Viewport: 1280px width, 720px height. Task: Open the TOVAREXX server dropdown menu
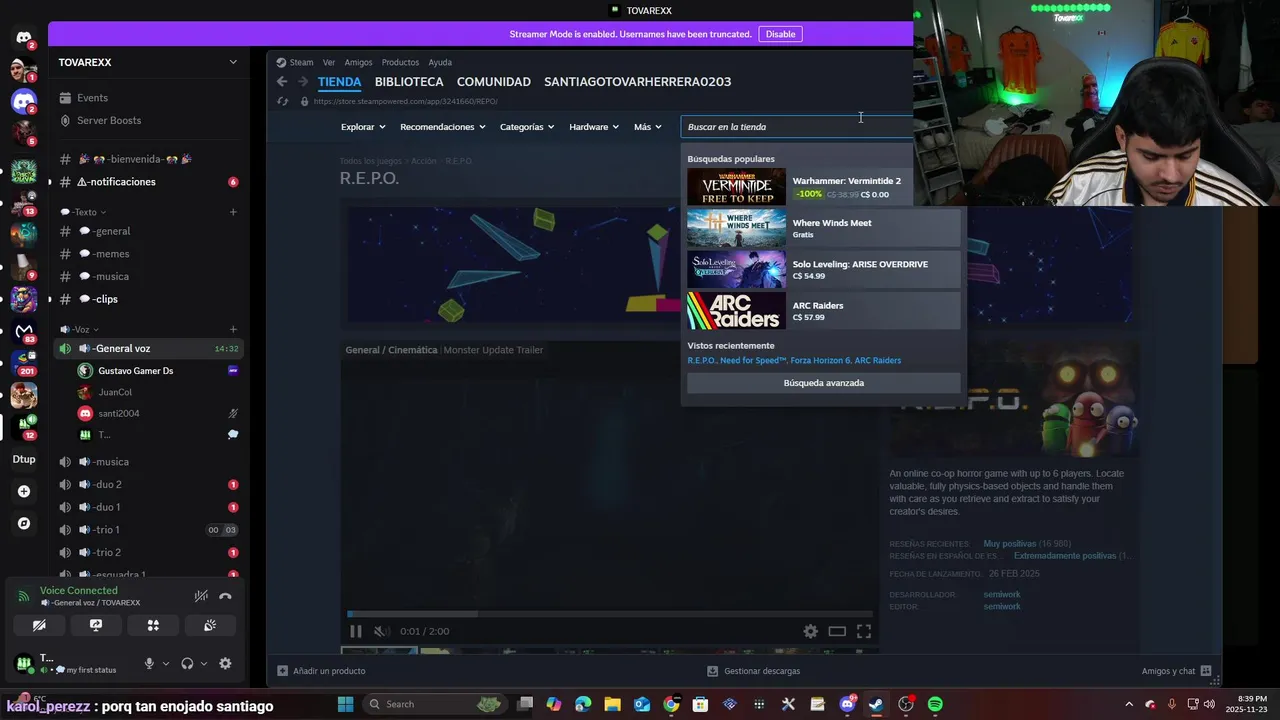(149, 62)
